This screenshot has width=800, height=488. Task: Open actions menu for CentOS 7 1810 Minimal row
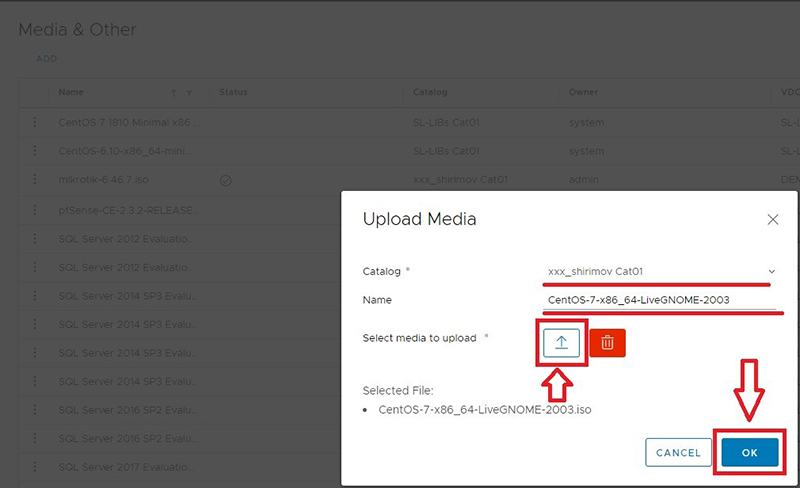35,122
